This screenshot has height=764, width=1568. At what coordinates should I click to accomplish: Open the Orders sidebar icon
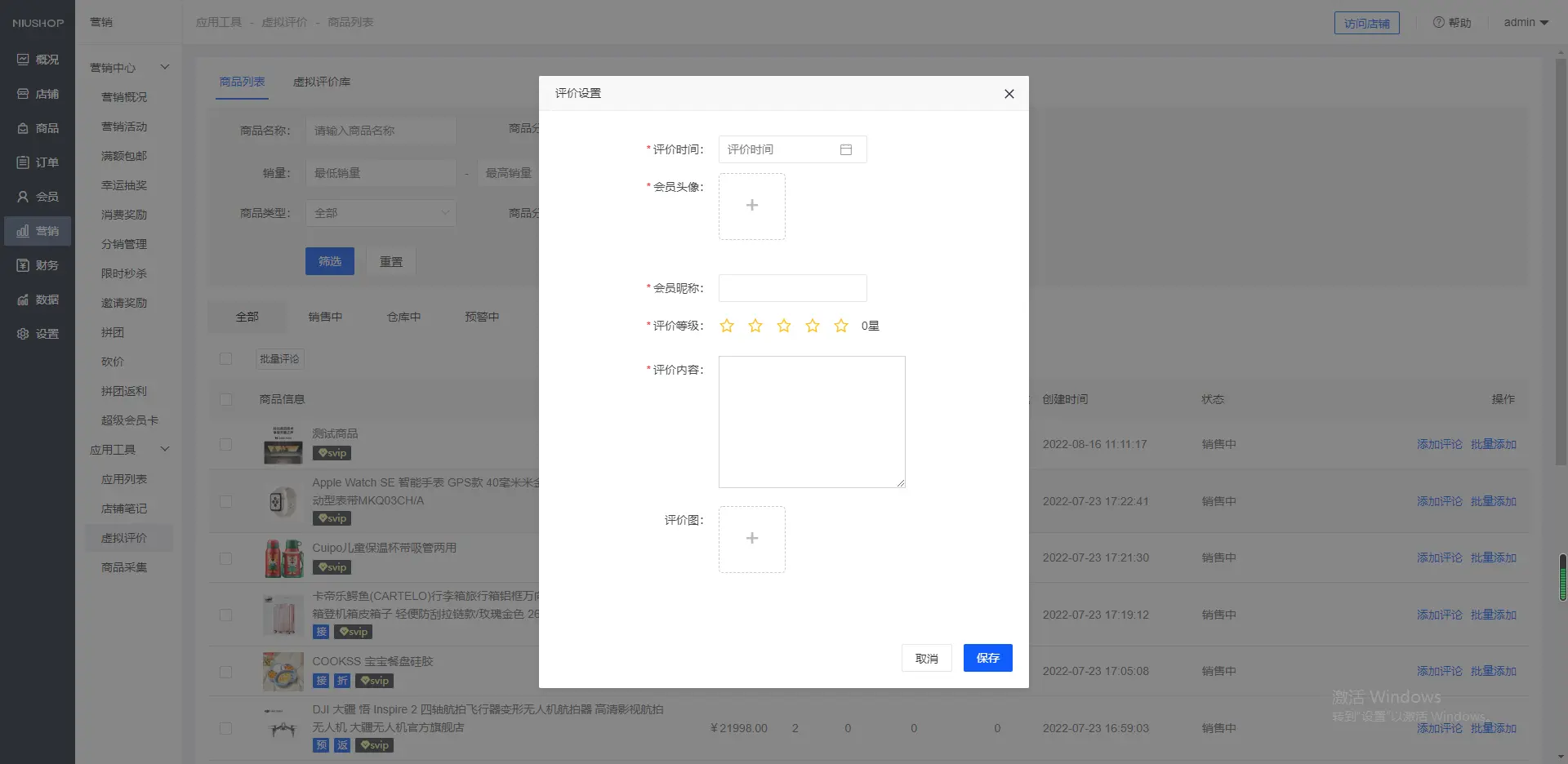click(23, 162)
